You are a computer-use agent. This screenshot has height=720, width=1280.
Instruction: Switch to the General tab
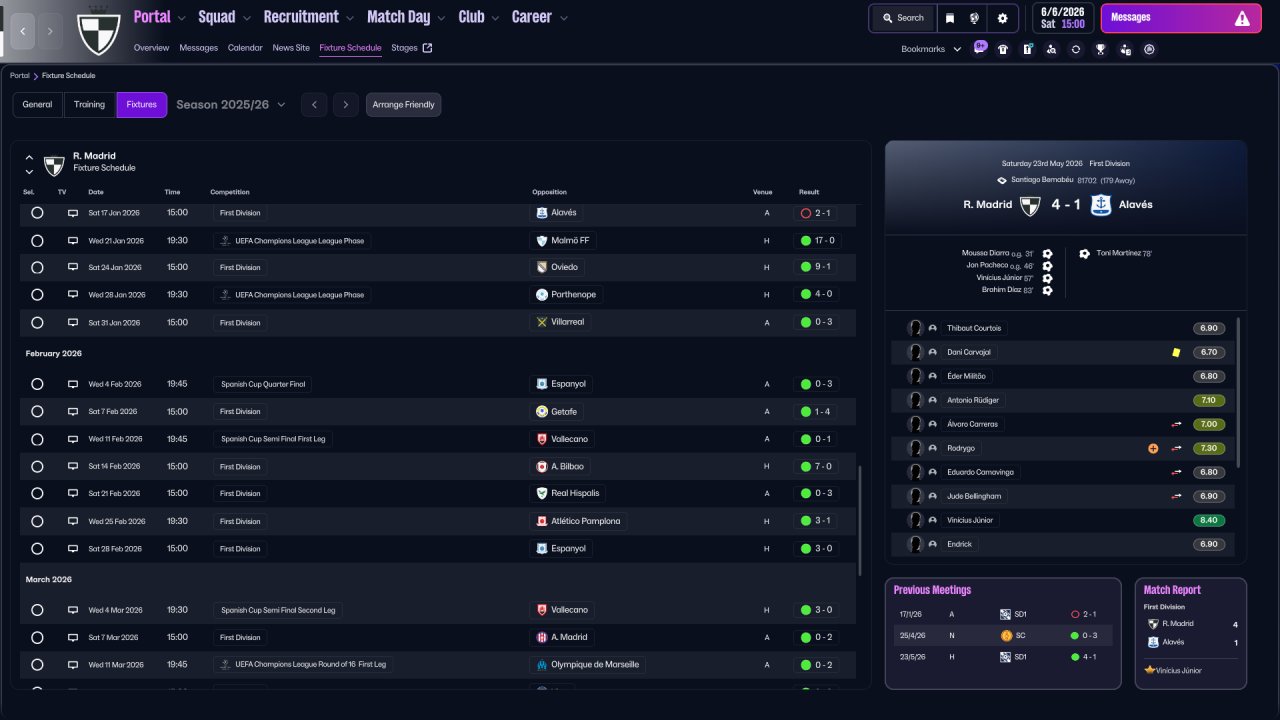[37, 105]
